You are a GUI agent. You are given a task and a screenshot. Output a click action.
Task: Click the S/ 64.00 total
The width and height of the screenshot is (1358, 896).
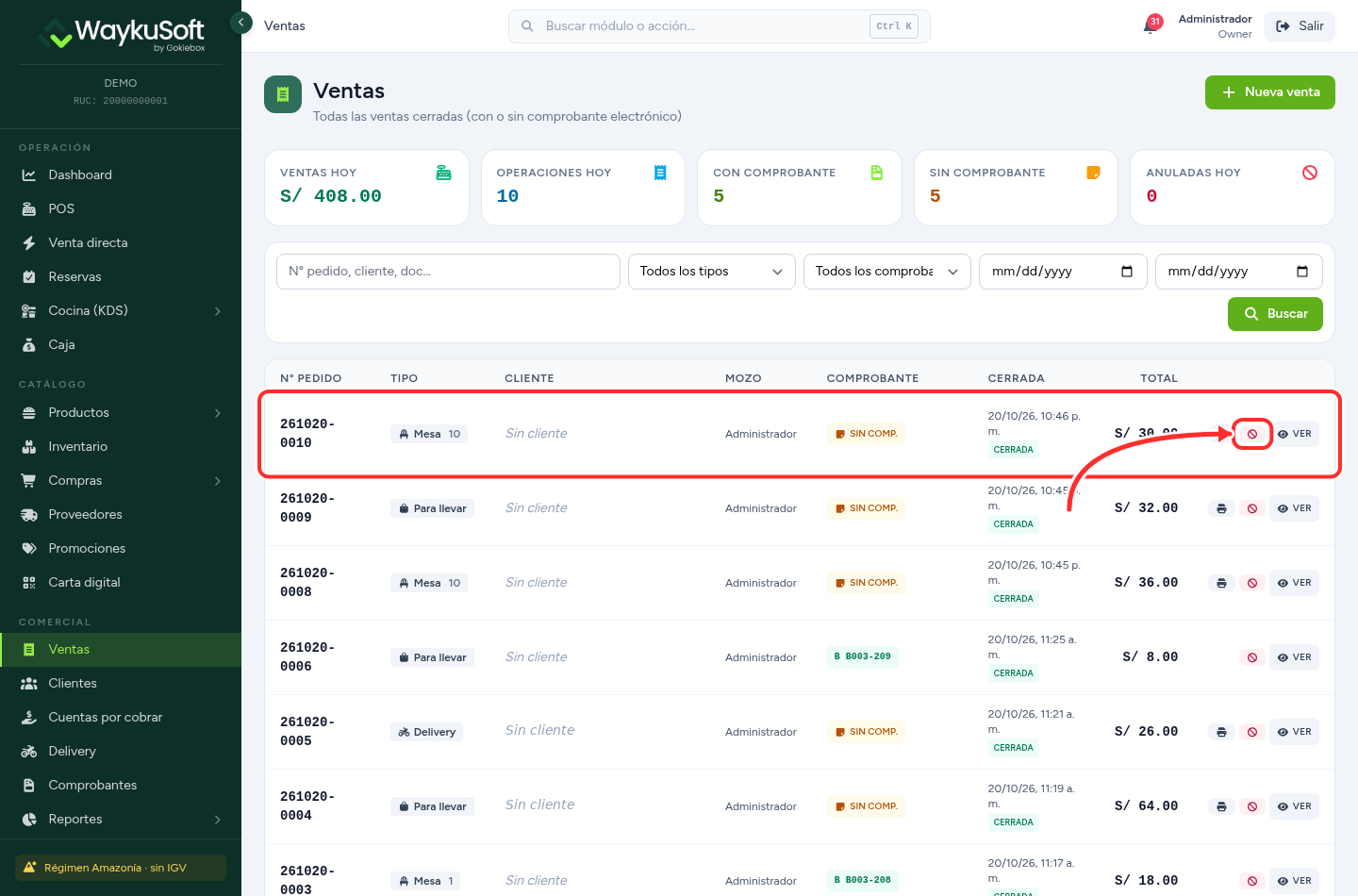1147,806
